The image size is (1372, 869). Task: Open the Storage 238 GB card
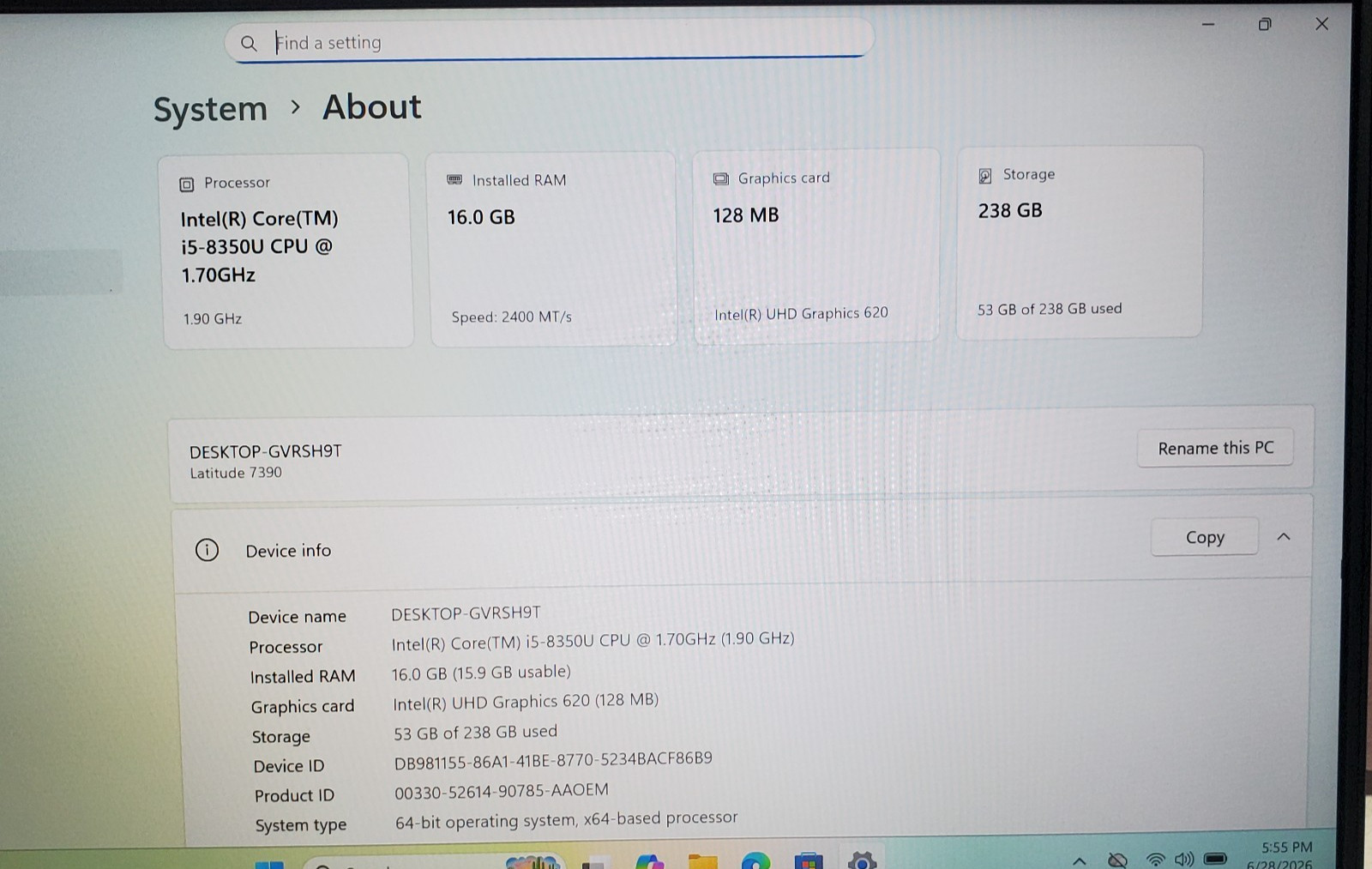tap(1080, 242)
